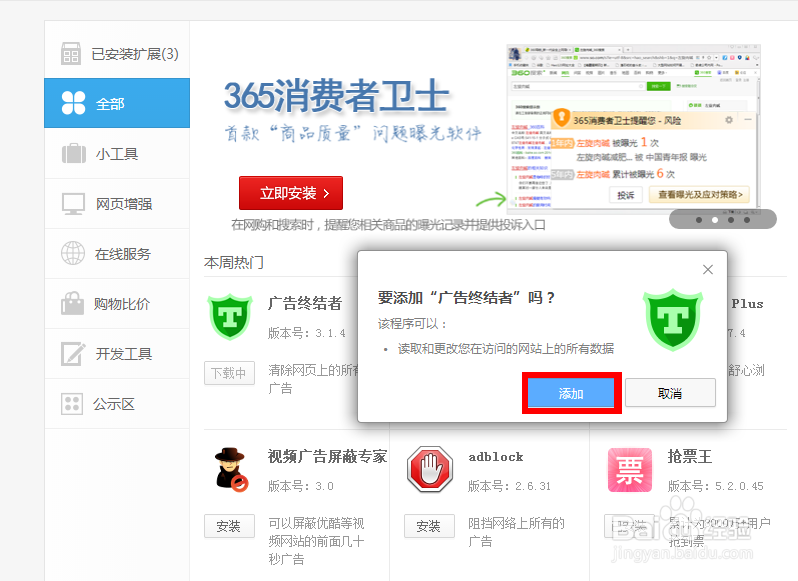Click the 广告终结者 shield icon in the list
The height and width of the screenshot is (581, 798).
click(230, 316)
